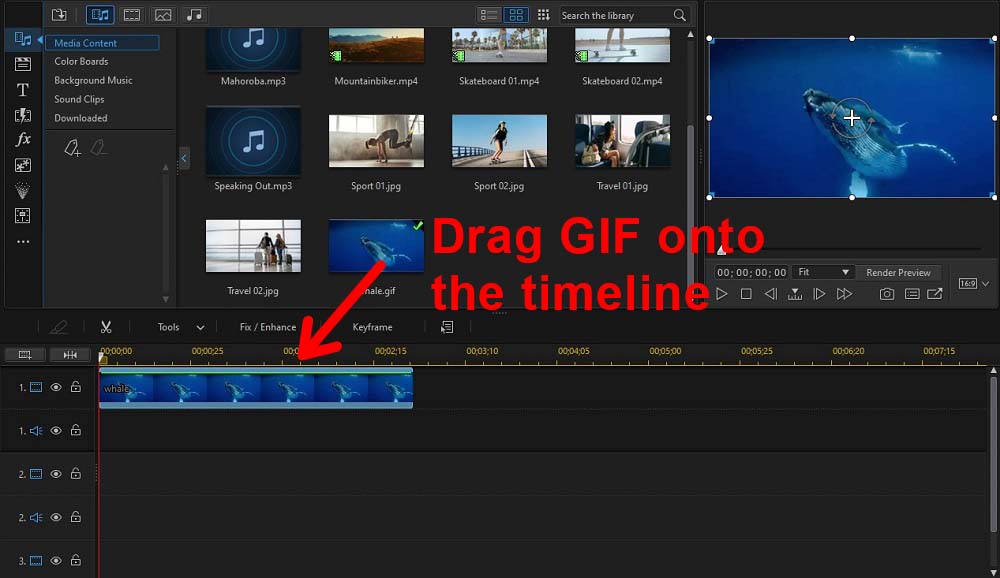
Task: Open the Effects fx room
Action: [22, 139]
